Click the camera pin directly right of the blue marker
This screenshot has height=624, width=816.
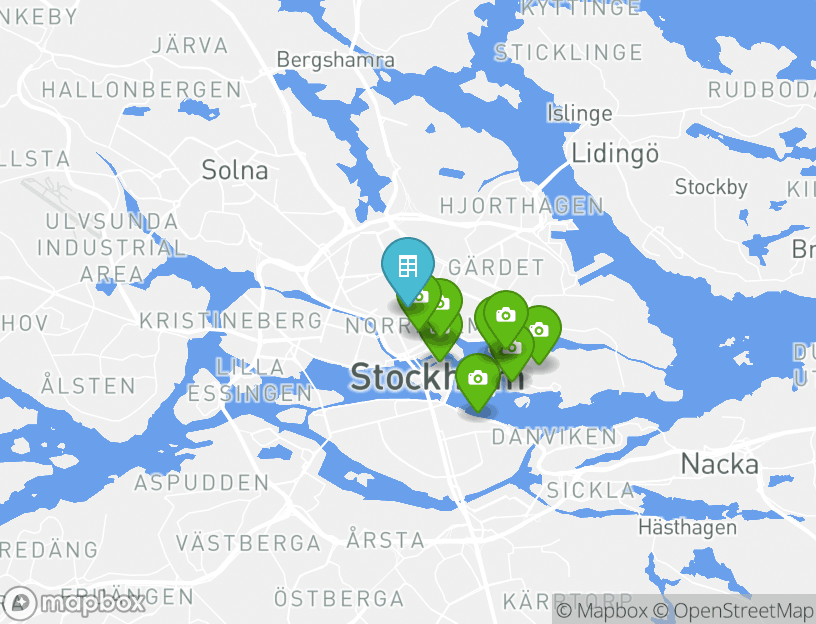(x=441, y=302)
